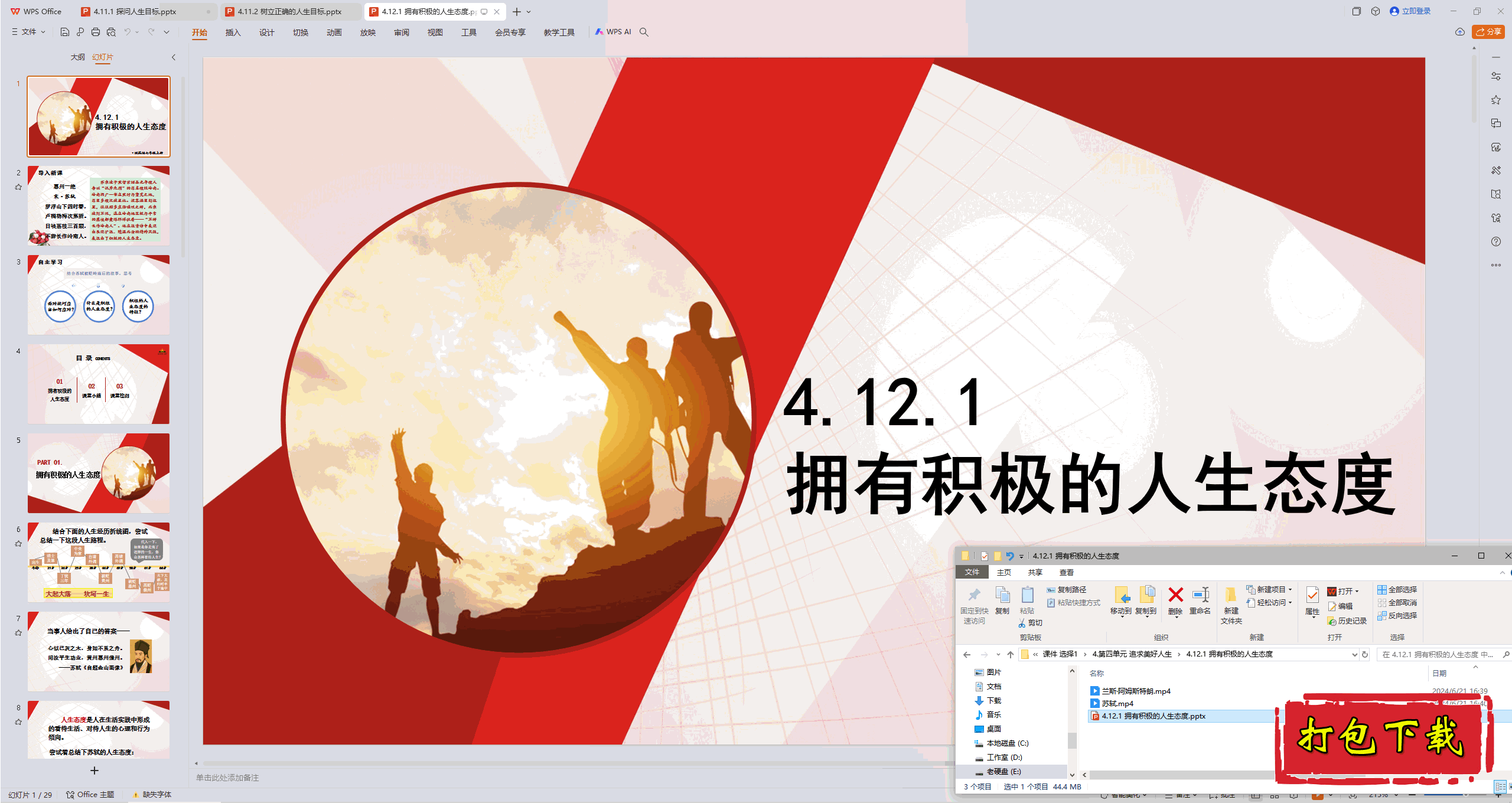Click the Office theme status bar entry
Viewport: 1512px width, 803px height.
(90, 795)
